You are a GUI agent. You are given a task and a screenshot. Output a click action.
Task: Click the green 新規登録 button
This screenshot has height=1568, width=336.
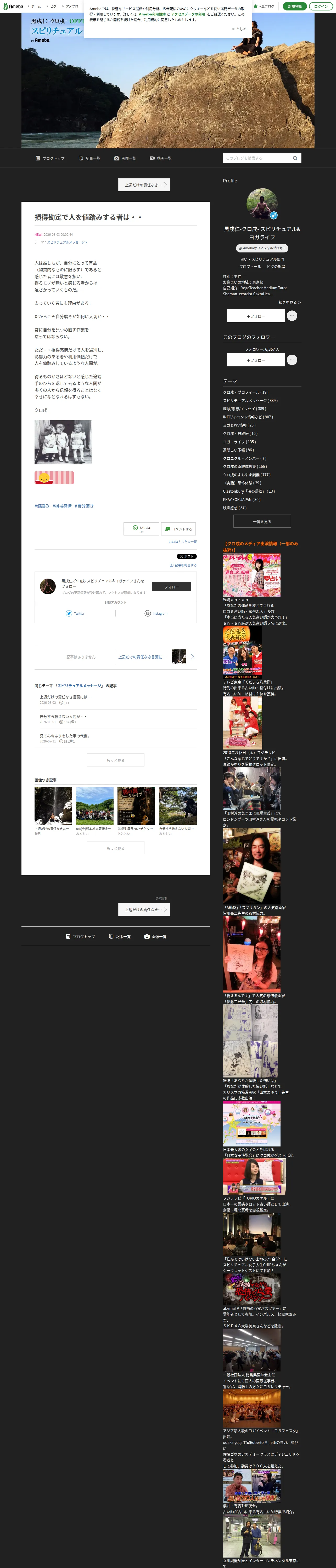click(295, 6)
